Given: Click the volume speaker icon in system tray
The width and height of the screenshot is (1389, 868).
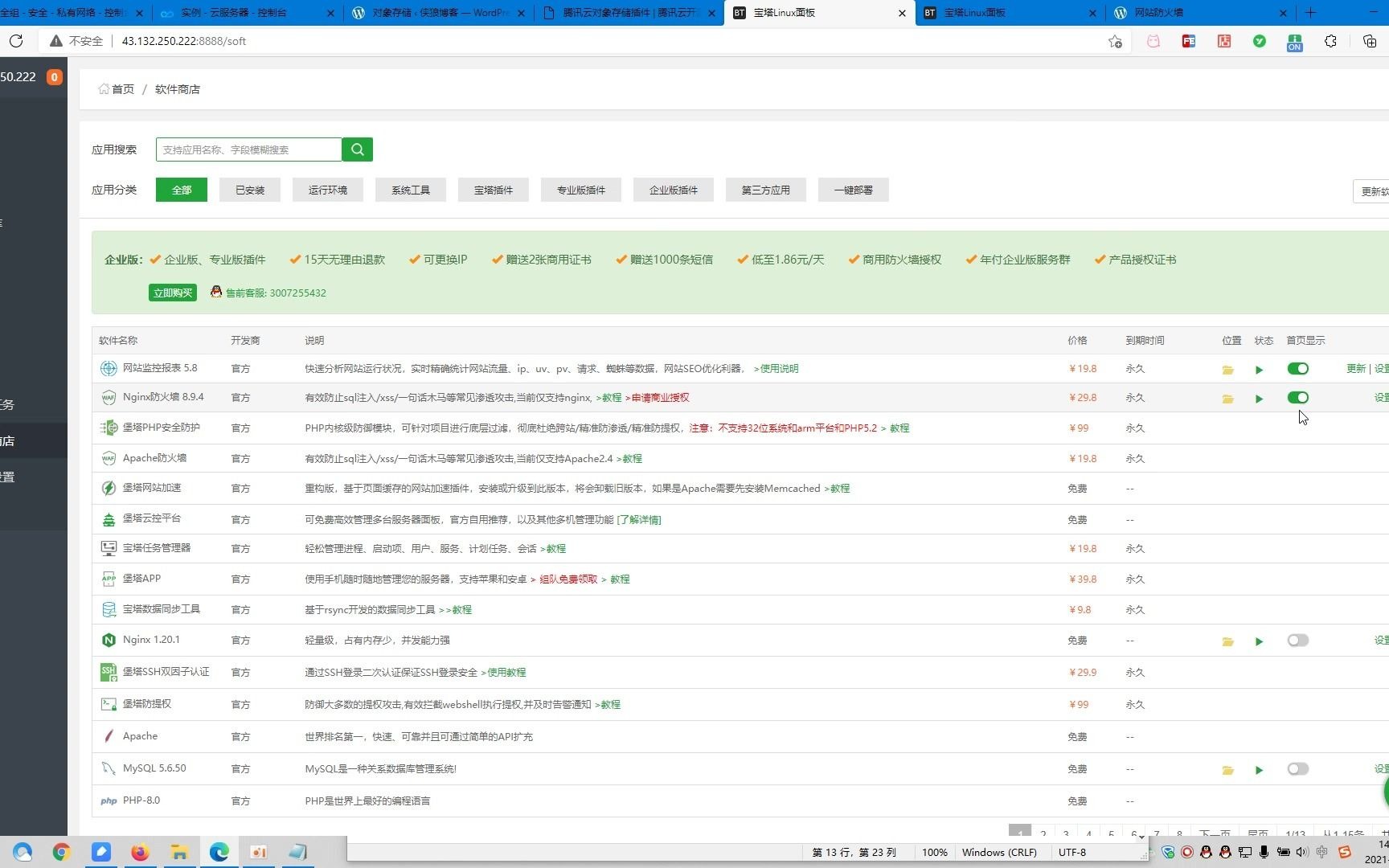Looking at the screenshot, I should pos(1302,852).
